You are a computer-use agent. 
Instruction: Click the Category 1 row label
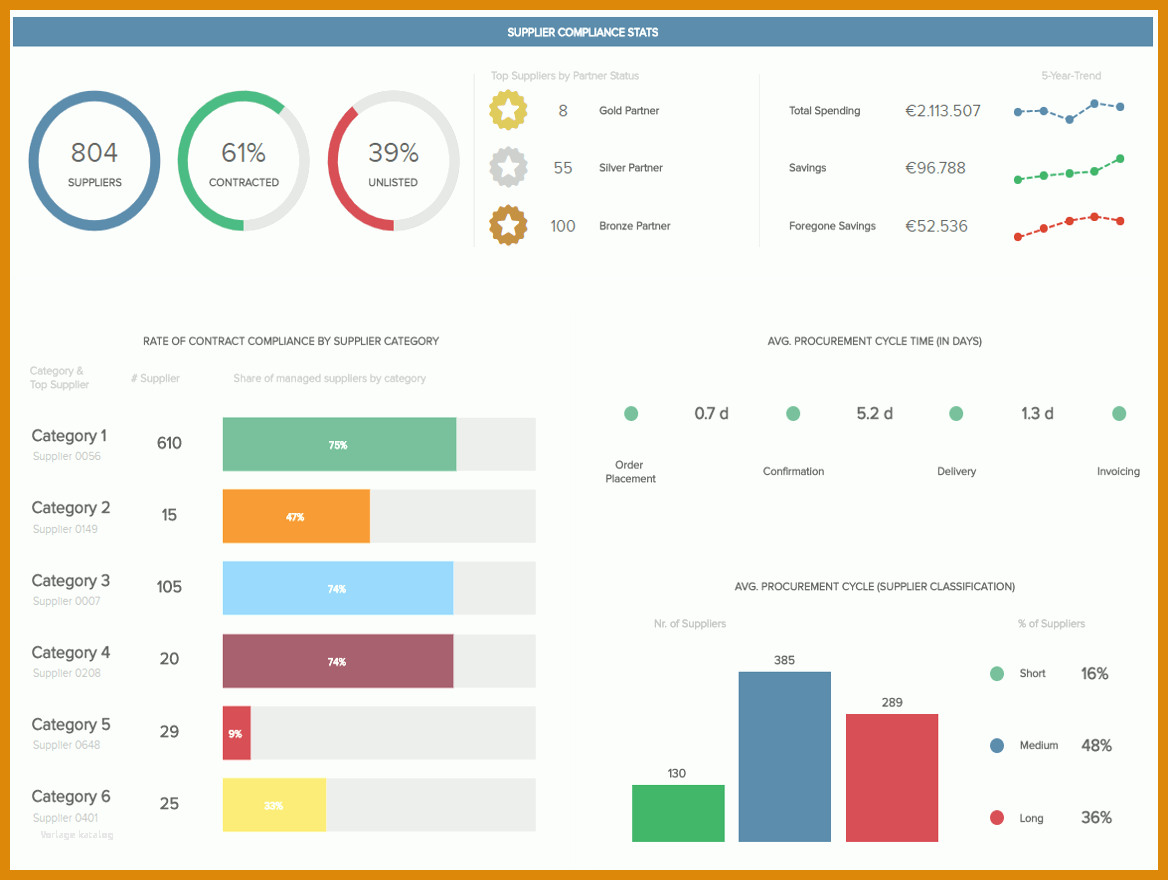click(69, 436)
